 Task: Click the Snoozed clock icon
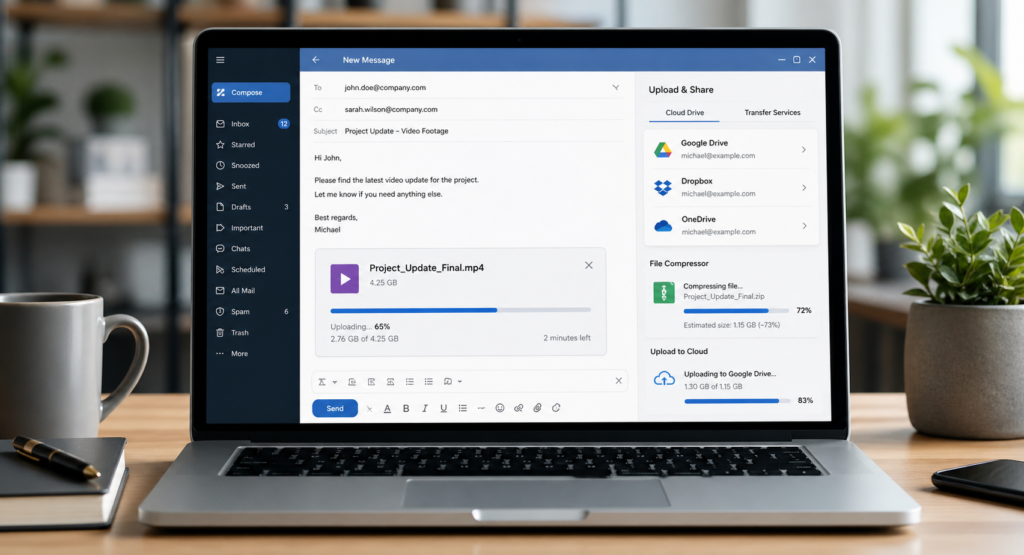220,165
